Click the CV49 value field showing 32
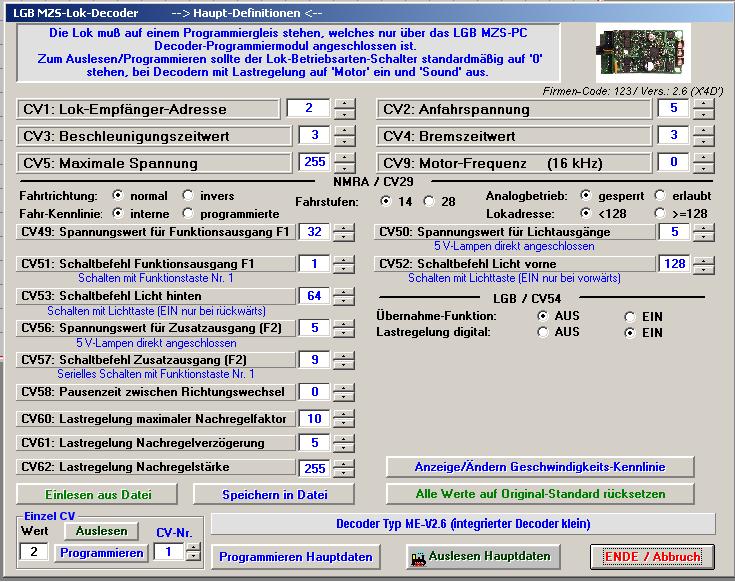The height and width of the screenshot is (582, 735). coord(314,232)
